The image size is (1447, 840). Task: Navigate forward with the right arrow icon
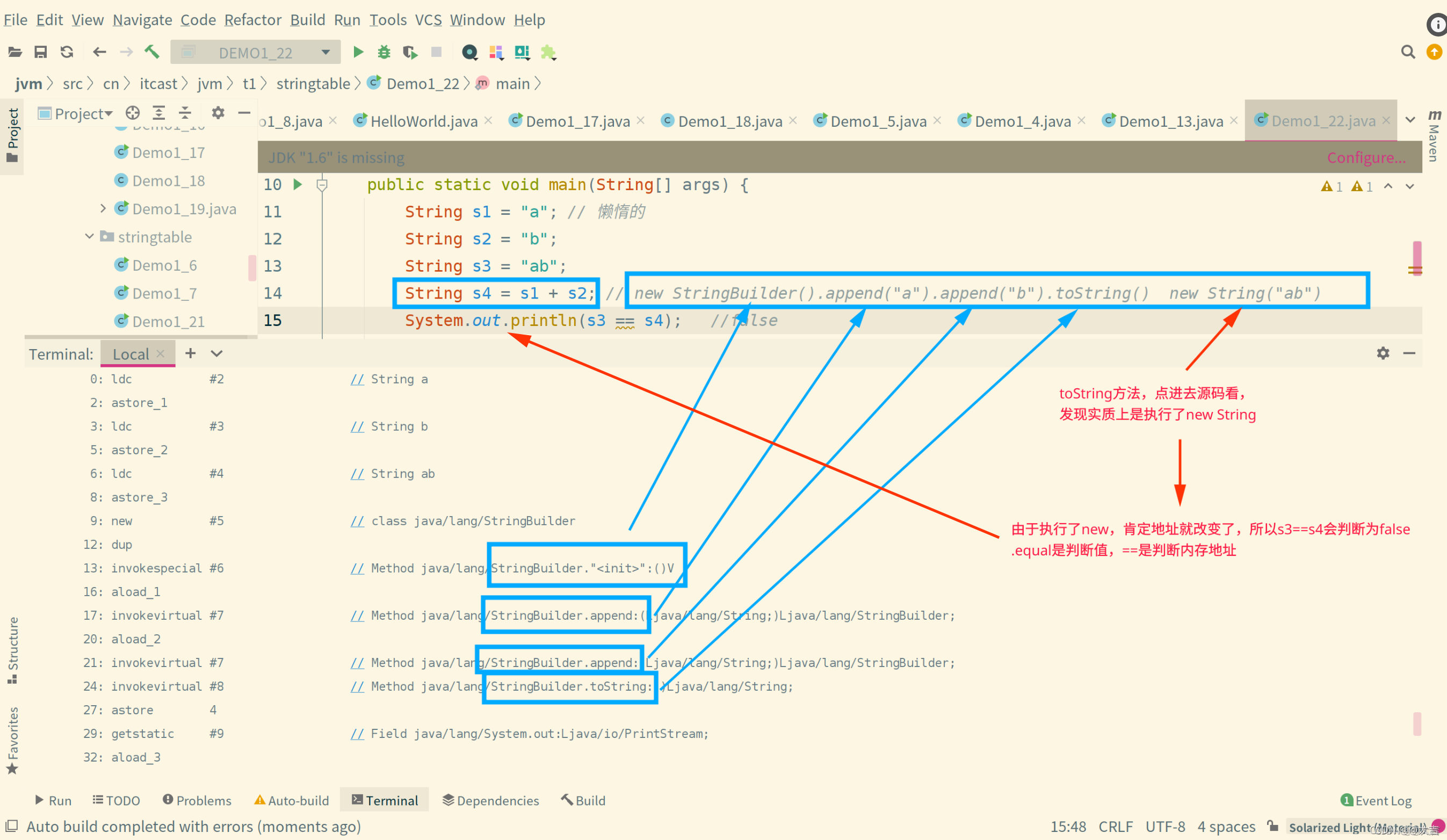click(x=126, y=52)
